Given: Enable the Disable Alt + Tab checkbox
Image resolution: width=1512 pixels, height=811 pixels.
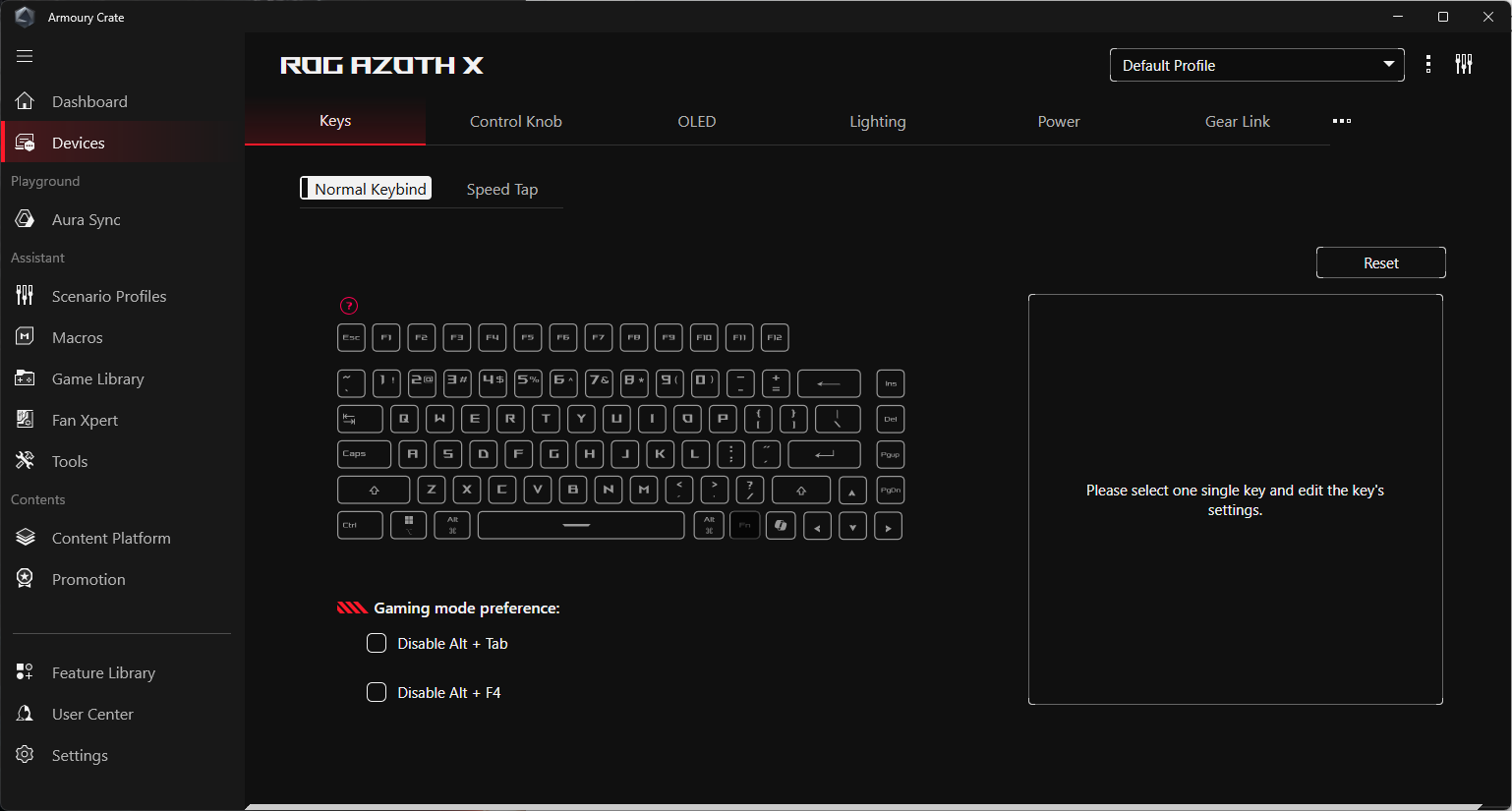Looking at the screenshot, I should (x=377, y=644).
